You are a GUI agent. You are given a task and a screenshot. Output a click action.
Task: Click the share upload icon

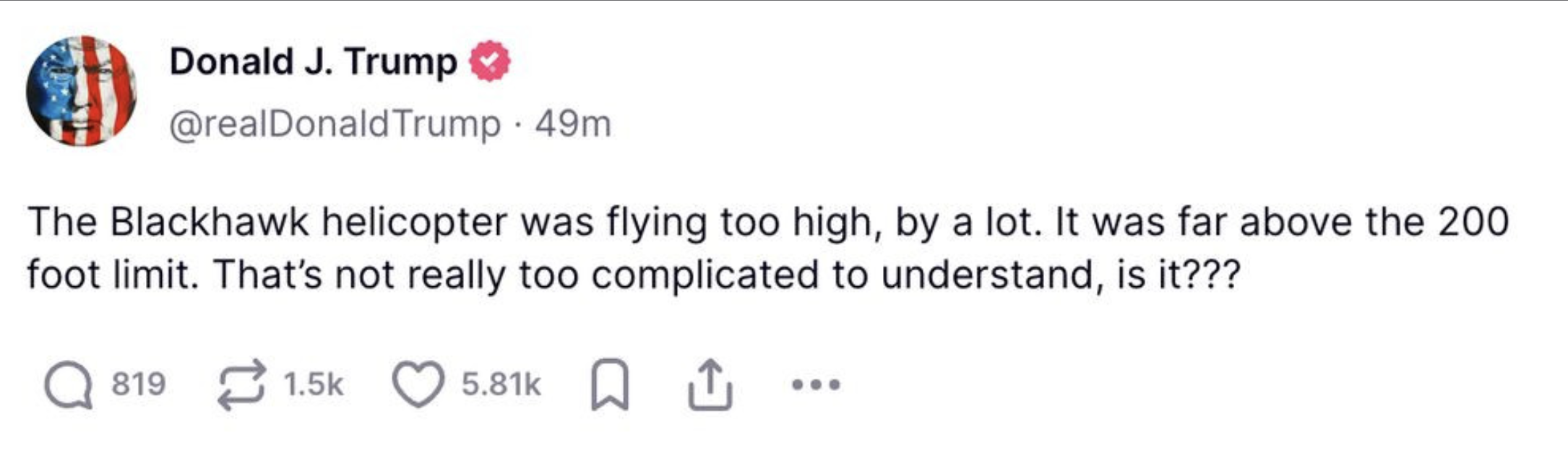click(x=709, y=385)
